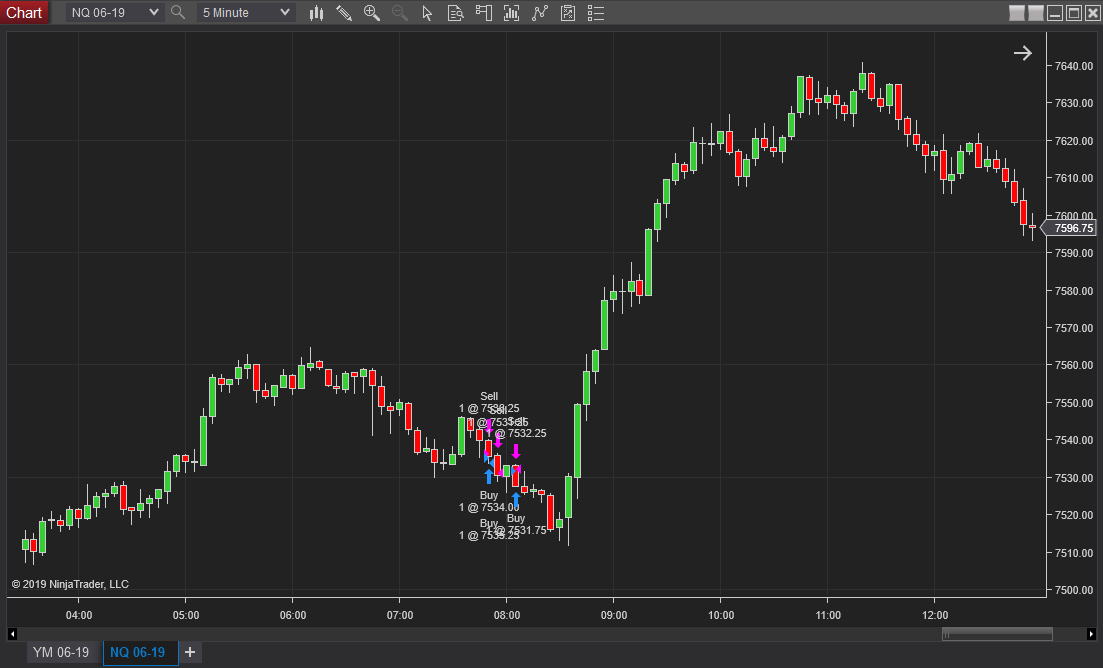Open the instrument search magnifier
The height and width of the screenshot is (668, 1103).
tap(178, 13)
